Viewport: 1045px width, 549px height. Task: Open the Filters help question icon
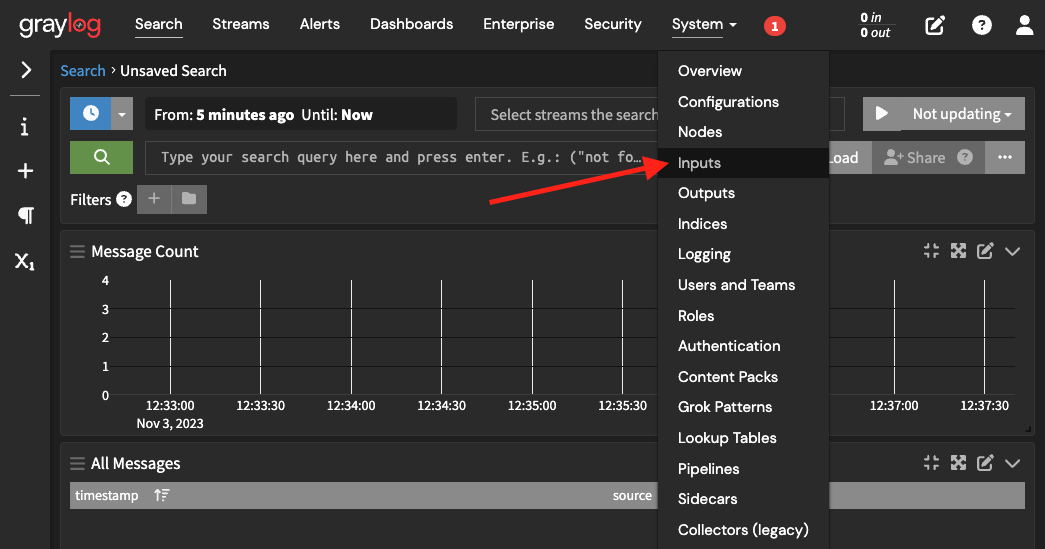pyautogui.click(x=124, y=199)
